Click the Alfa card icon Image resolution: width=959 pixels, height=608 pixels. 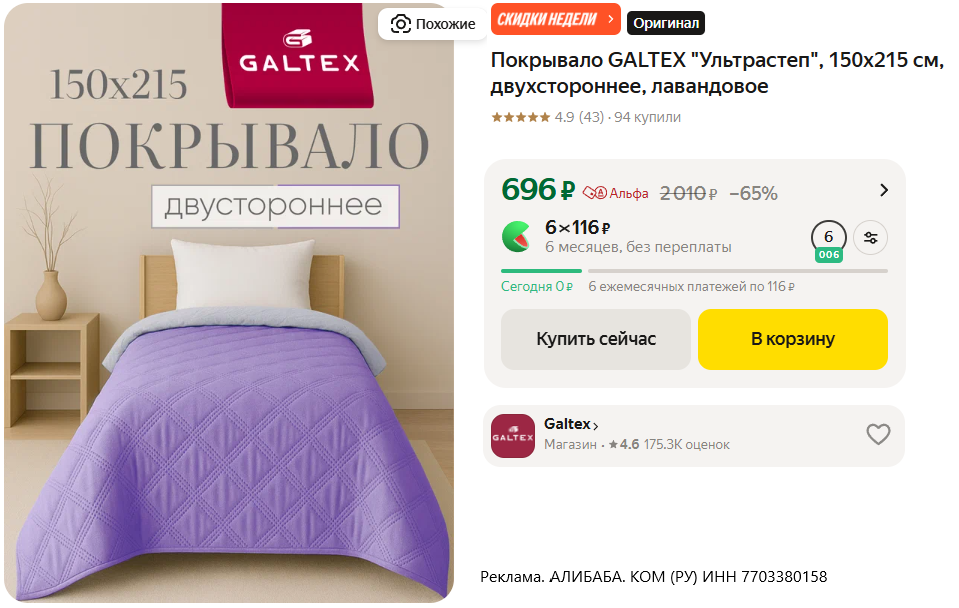coord(594,193)
